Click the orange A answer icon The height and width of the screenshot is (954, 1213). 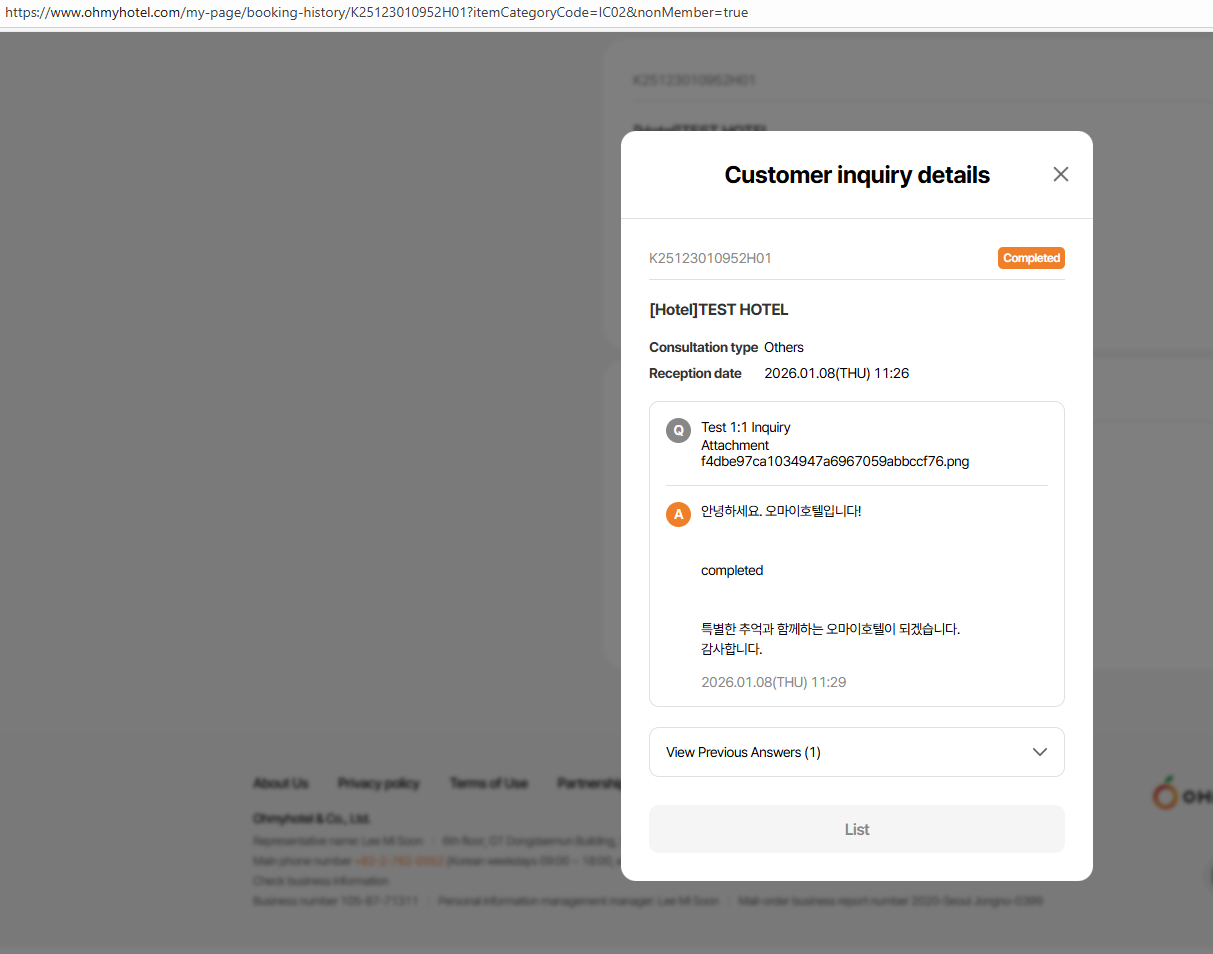point(678,514)
